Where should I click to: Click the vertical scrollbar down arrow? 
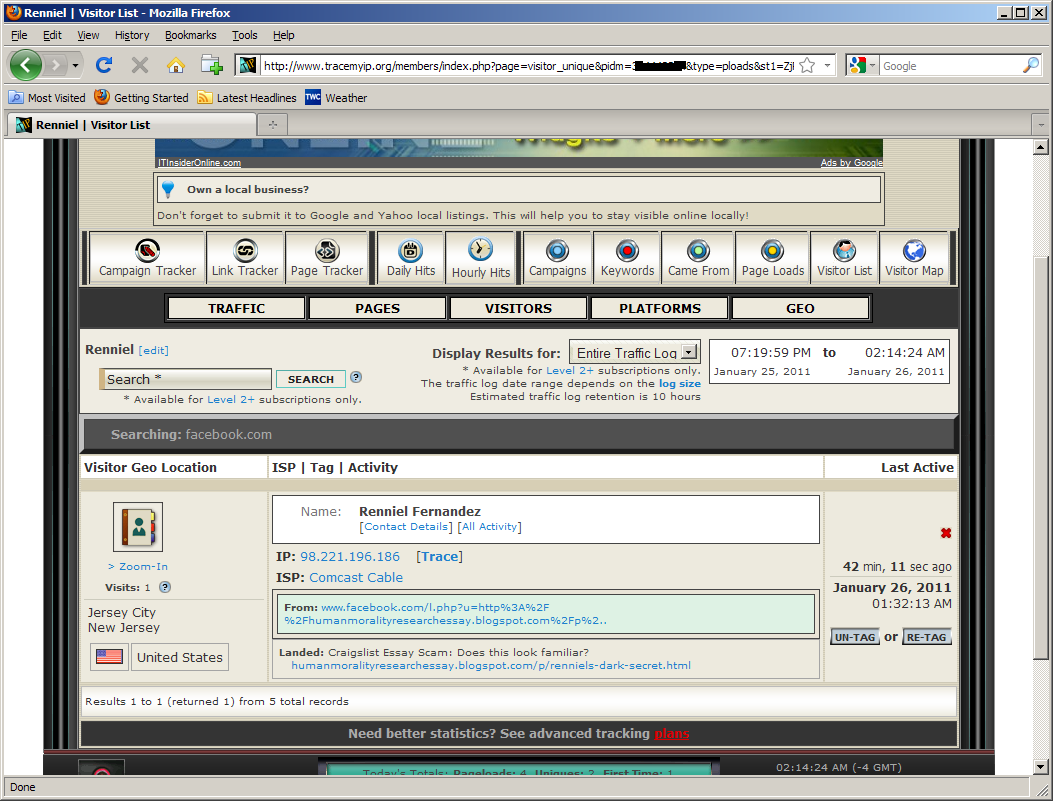[1041, 766]
